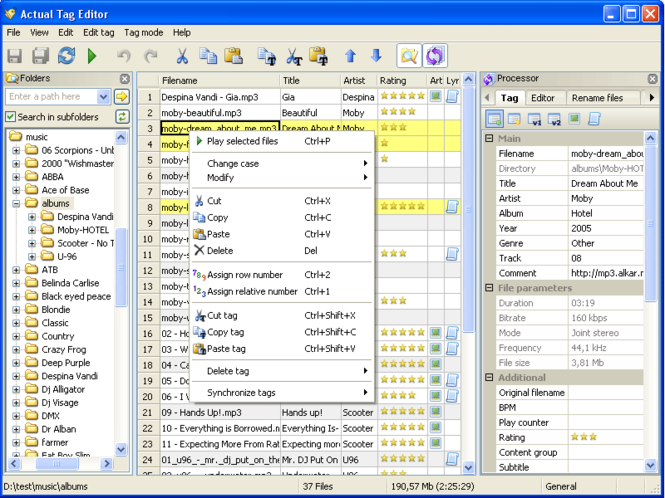
Task: Open the Help menu
Action: 182,33
